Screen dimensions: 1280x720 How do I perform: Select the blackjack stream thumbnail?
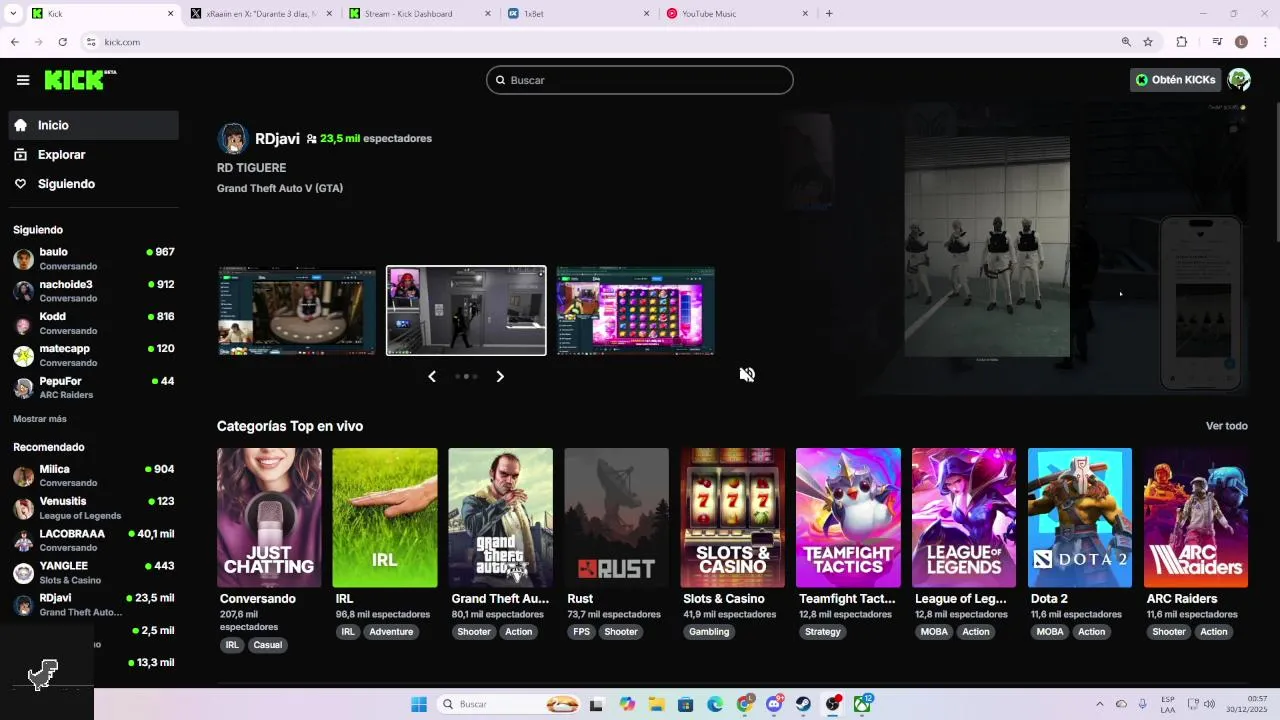point(297,311)
